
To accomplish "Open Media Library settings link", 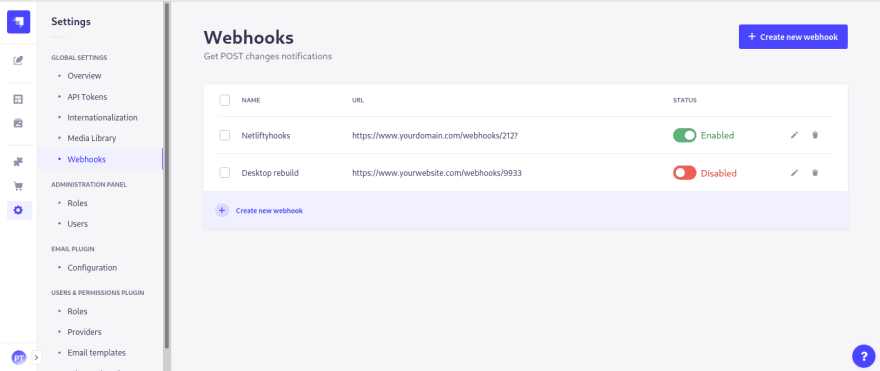I will 91,138.
